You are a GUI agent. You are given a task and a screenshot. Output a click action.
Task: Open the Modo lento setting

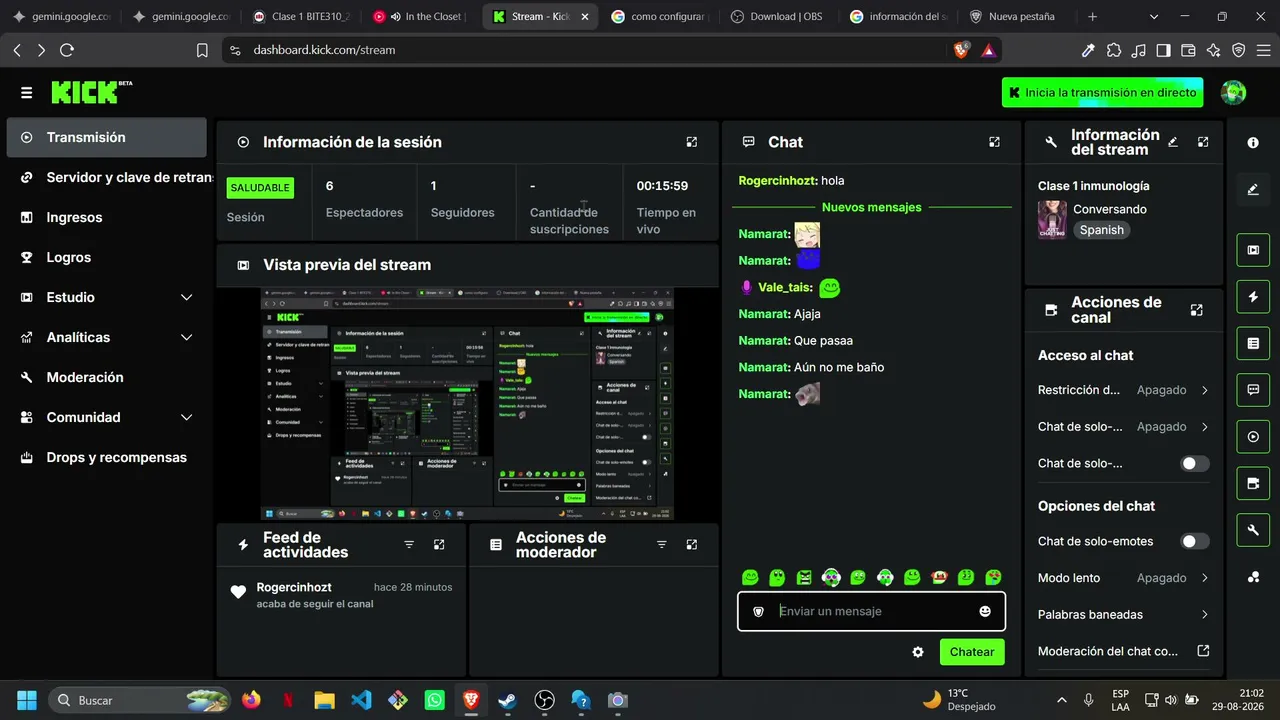pyautogui.click(x=1124, y=578)
